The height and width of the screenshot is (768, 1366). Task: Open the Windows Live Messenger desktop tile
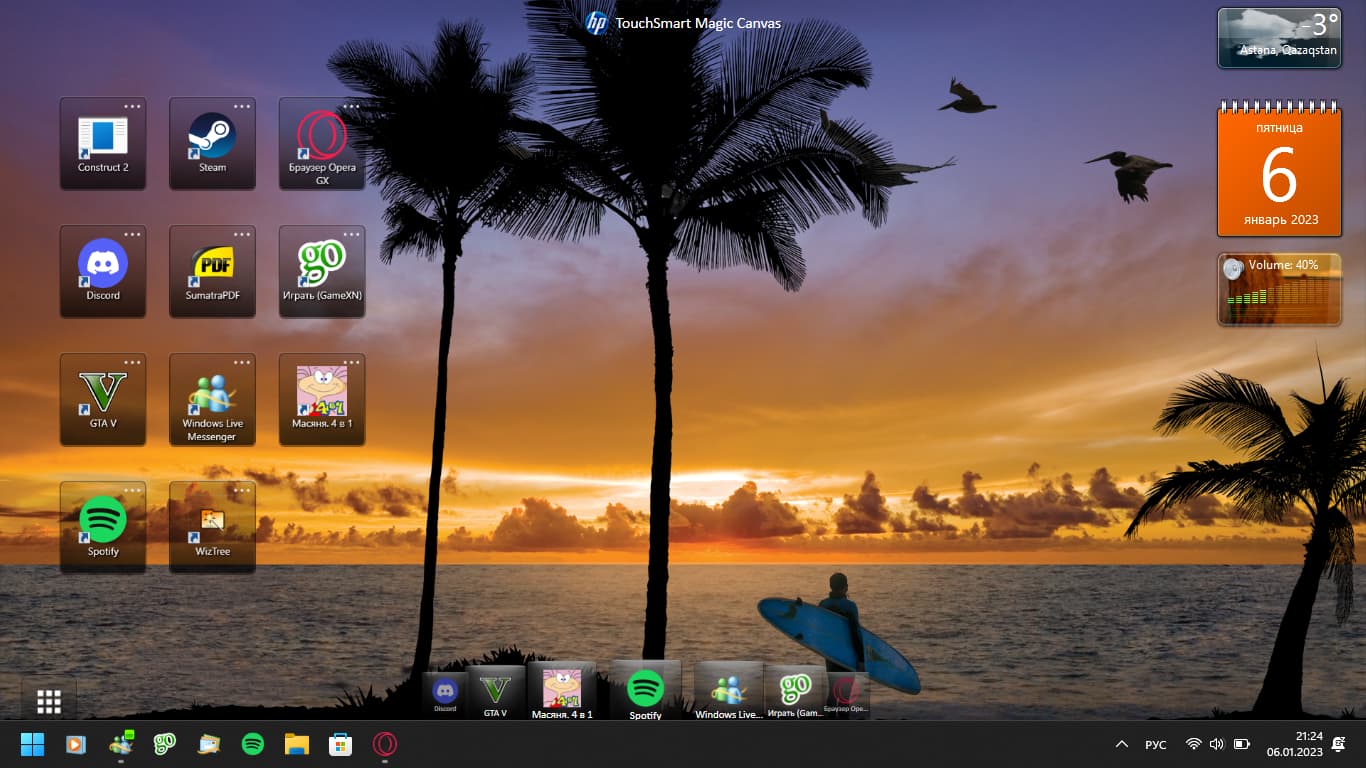pyautogui.click(x=212, y=400)
